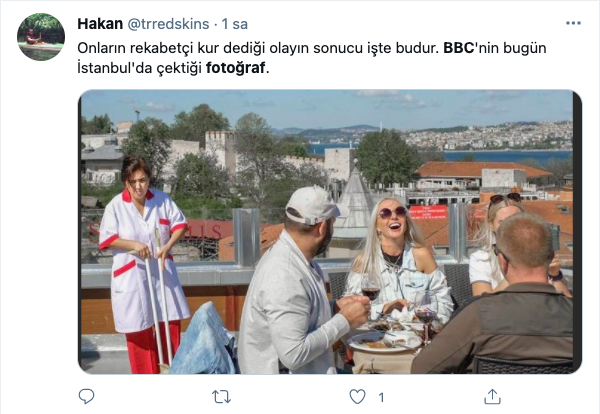
Task: Click the red sign behind the blonde woman
Action: pos(429,212)
